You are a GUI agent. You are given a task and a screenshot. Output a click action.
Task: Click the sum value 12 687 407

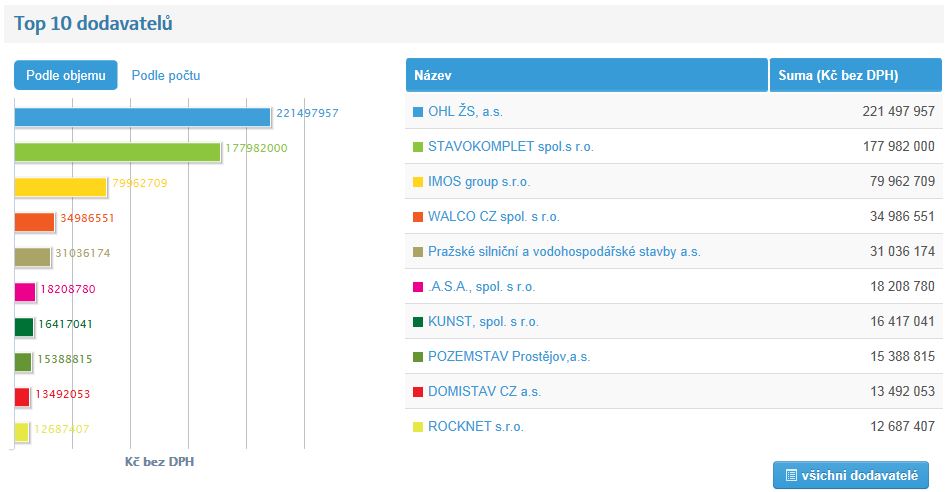coord(902,427)
